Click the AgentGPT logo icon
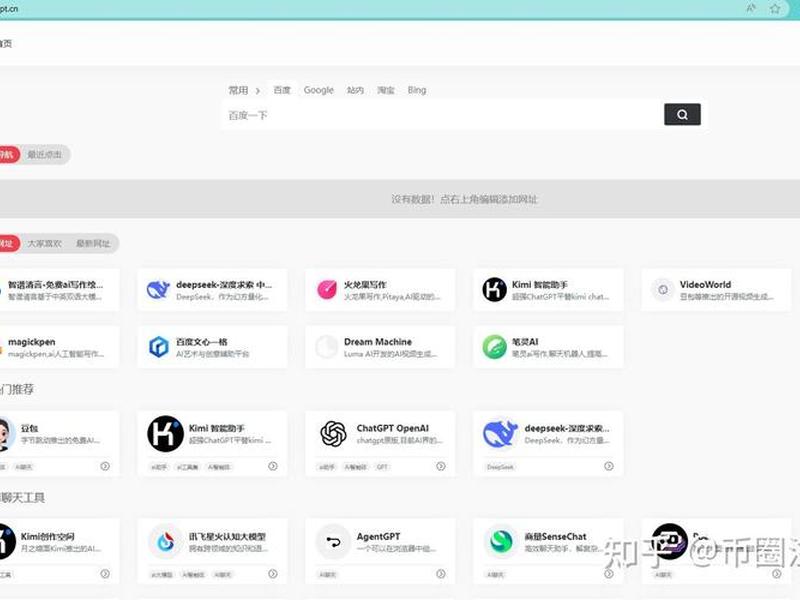This screenshot has height=600, width=800. click(333, 542)
